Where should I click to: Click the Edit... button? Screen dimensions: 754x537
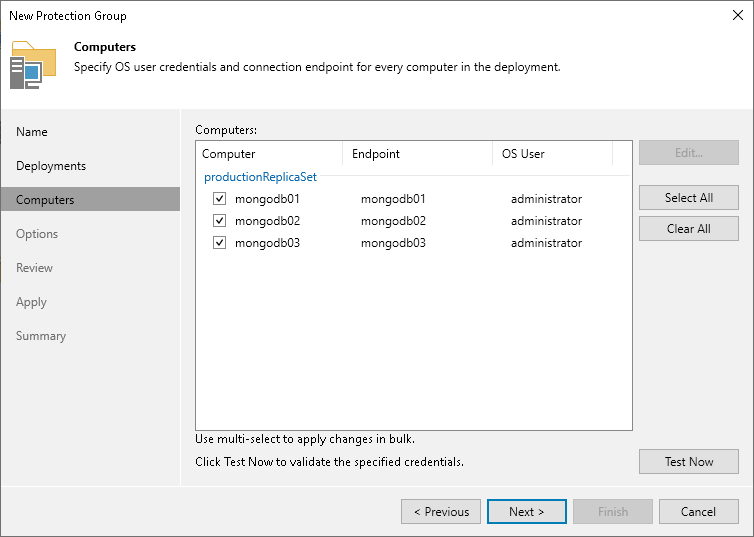pos(689,153)
